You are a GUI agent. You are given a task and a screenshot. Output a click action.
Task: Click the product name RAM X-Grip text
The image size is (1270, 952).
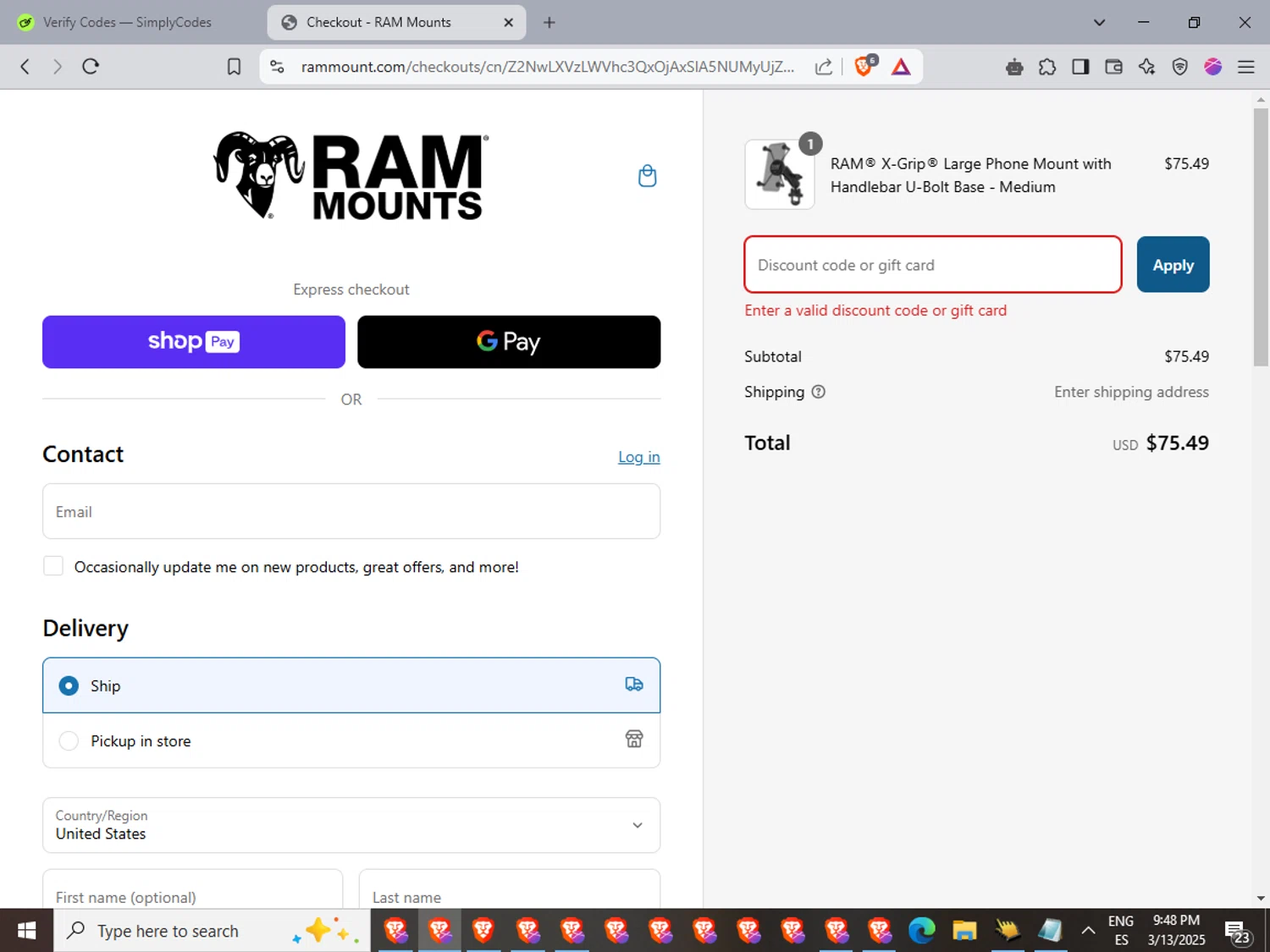pos(970,175)
